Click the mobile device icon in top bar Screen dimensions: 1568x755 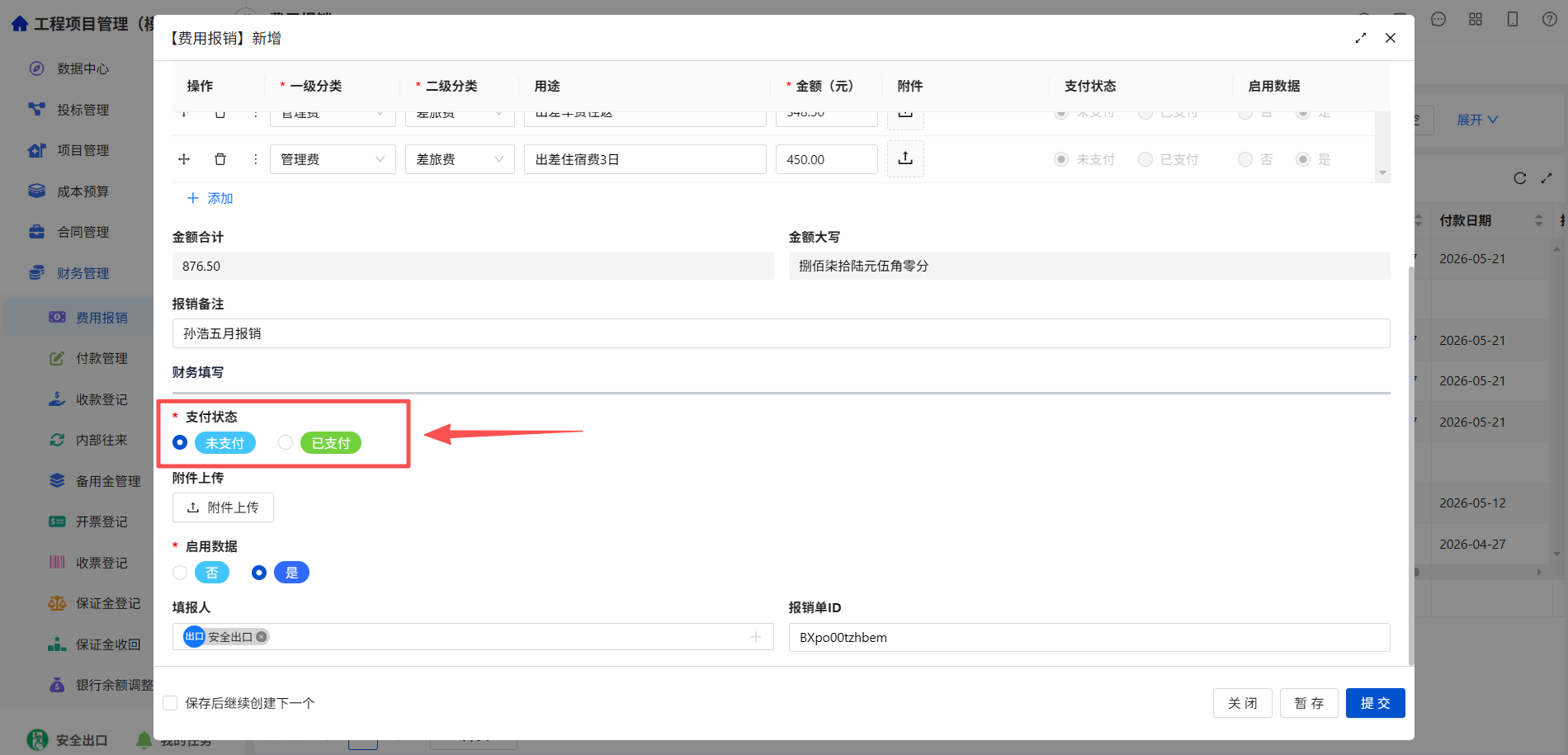pos(1513,19)
